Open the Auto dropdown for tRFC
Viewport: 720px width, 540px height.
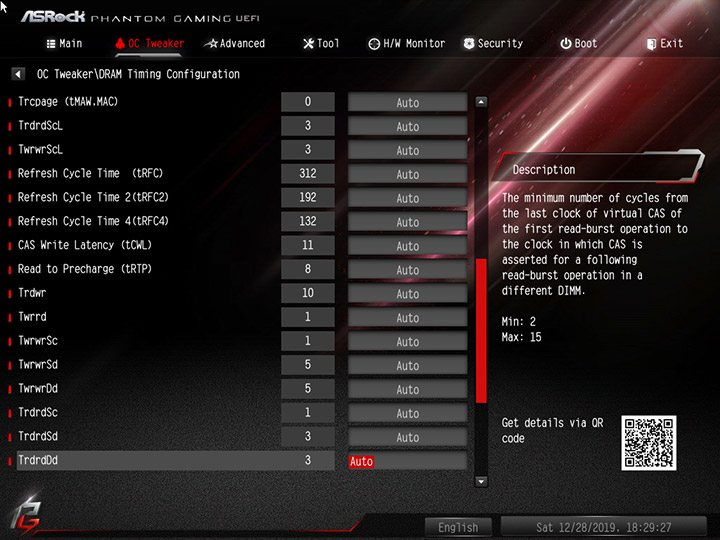pos(408,174)
